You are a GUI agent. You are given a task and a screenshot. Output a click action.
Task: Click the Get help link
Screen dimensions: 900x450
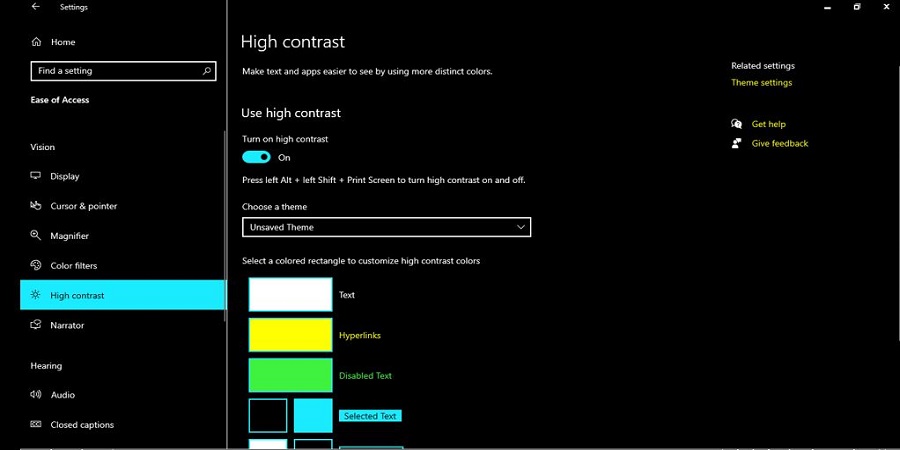768,124
